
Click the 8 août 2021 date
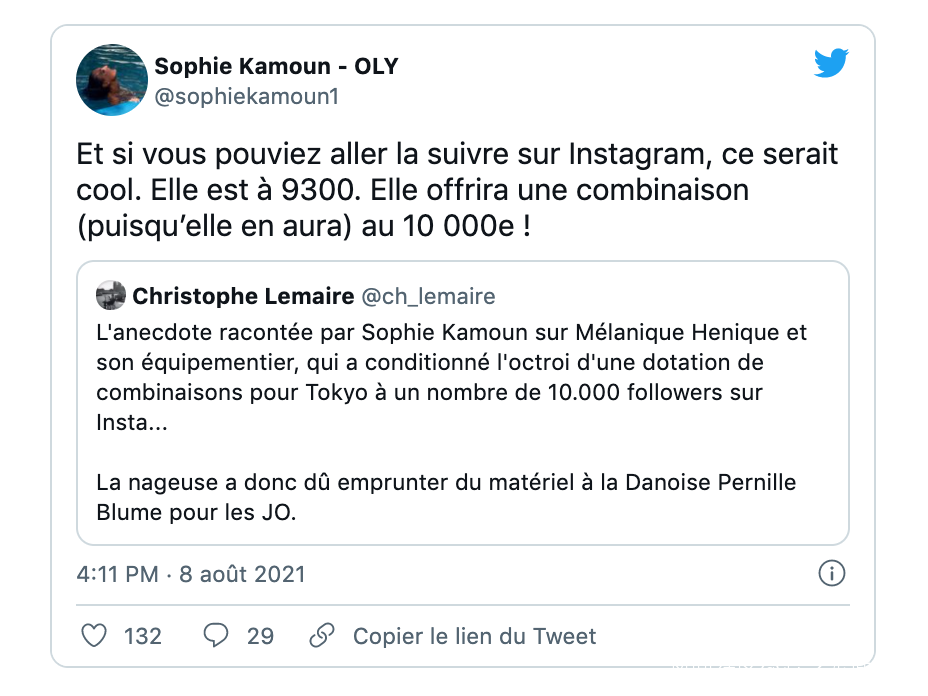pos(242,574)
